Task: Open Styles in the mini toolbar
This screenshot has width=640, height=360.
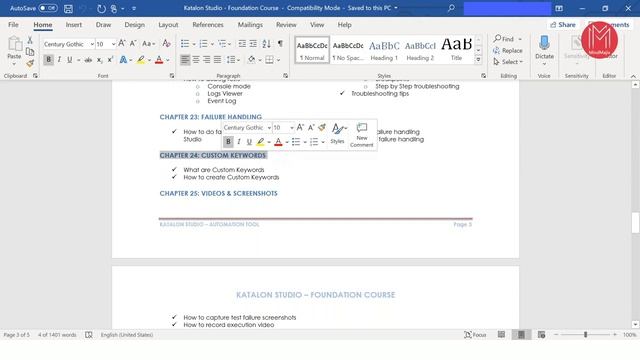Action: point(338,134)
